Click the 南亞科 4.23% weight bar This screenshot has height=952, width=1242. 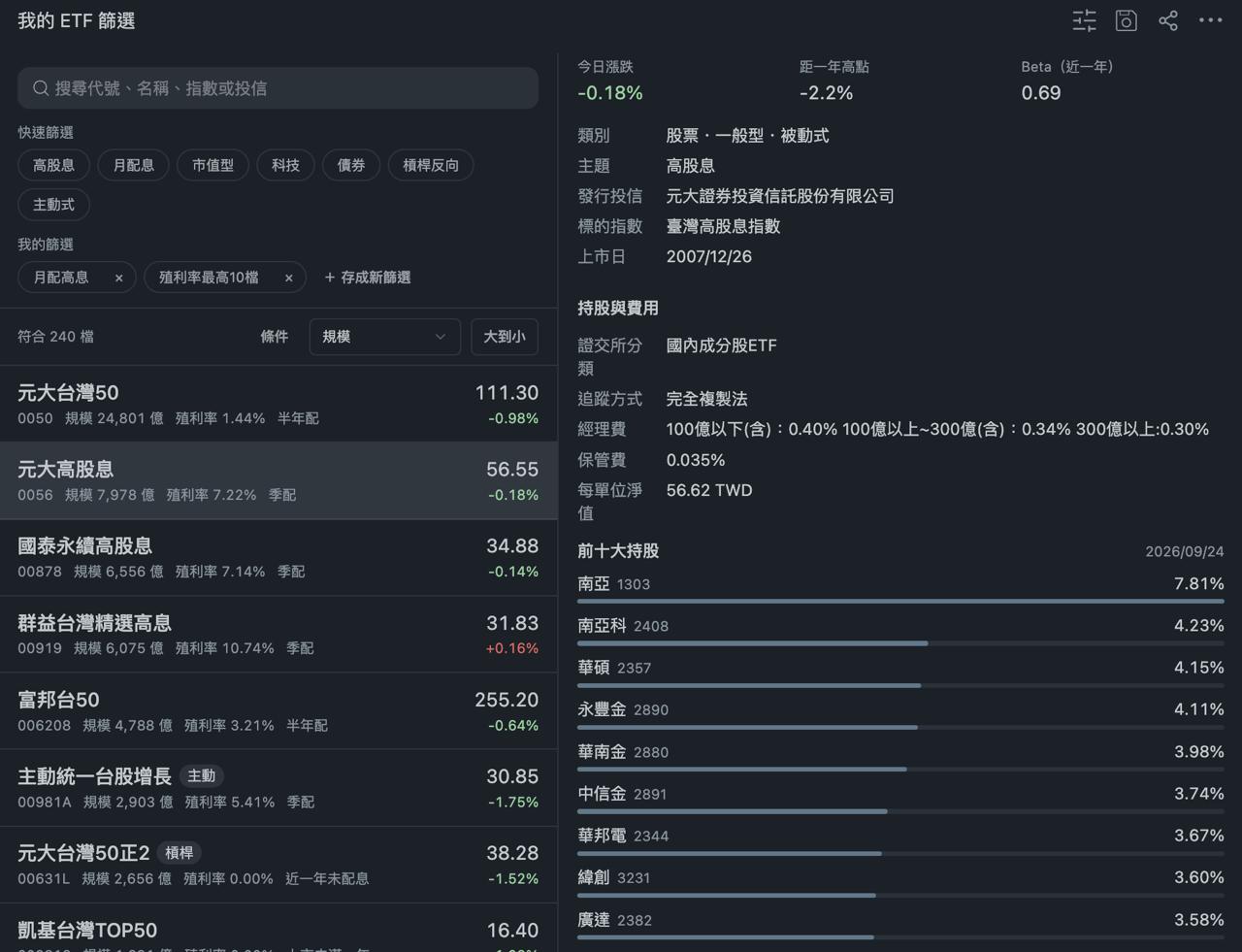(900, 643)
